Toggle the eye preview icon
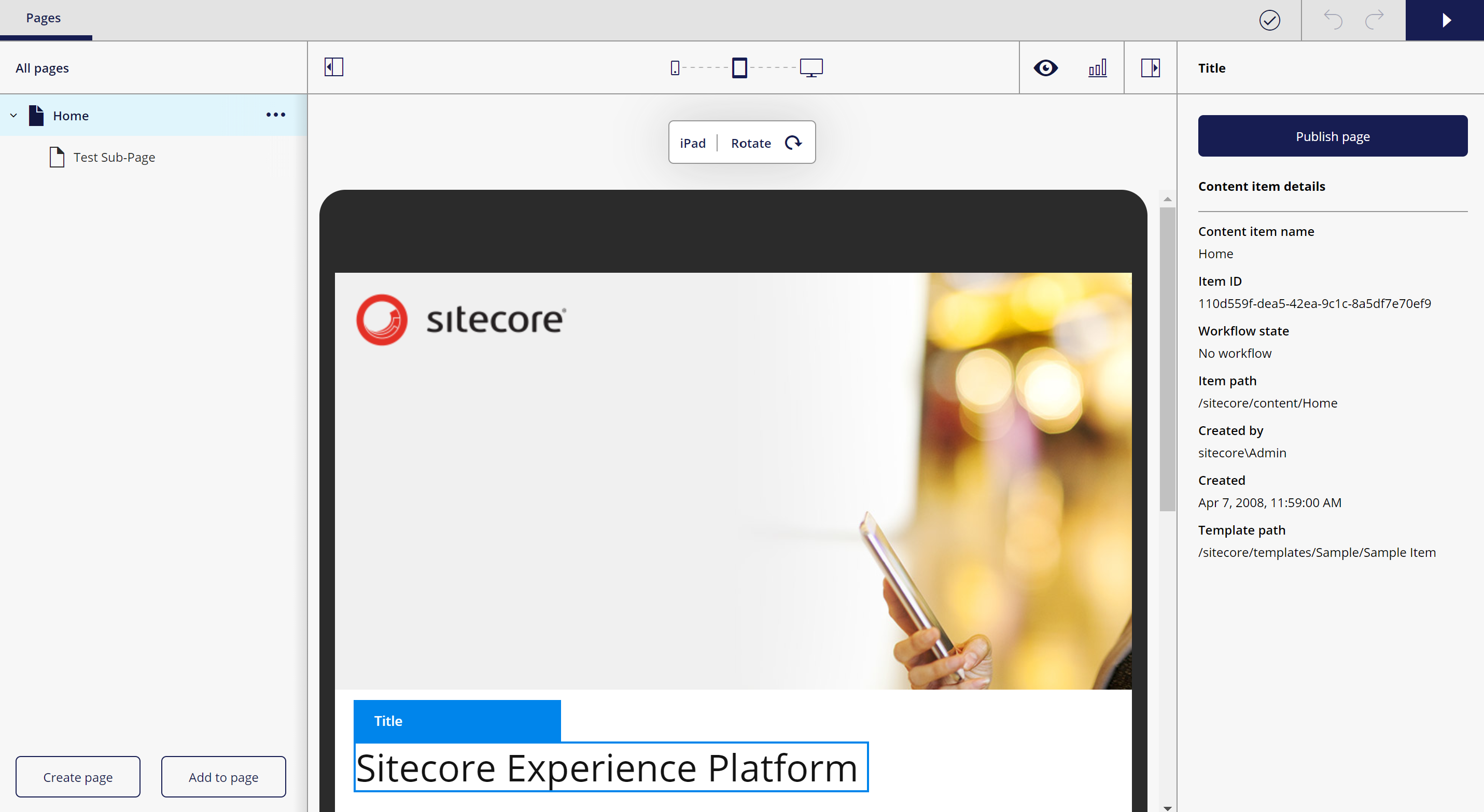This screenshot has width=1484, height=812. click(x=1046, y=68)
